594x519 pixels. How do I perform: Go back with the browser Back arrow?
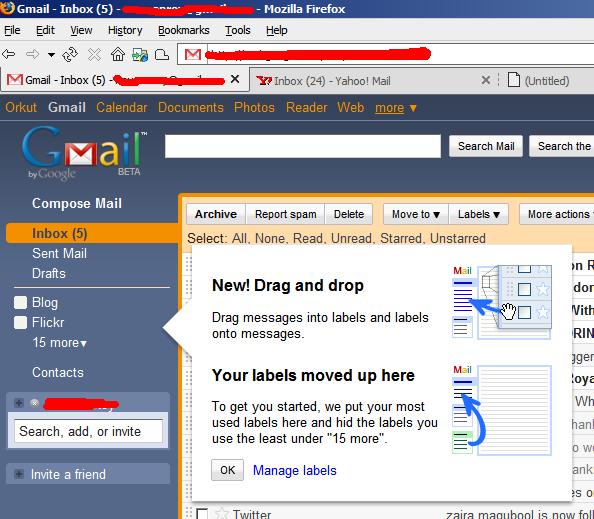[x=9, y=55]
